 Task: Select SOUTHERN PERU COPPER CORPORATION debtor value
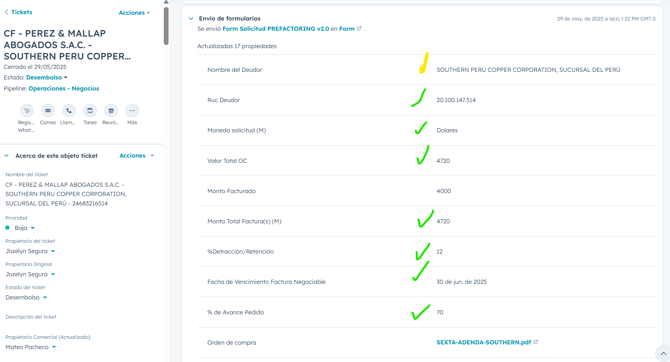point(528,70)
